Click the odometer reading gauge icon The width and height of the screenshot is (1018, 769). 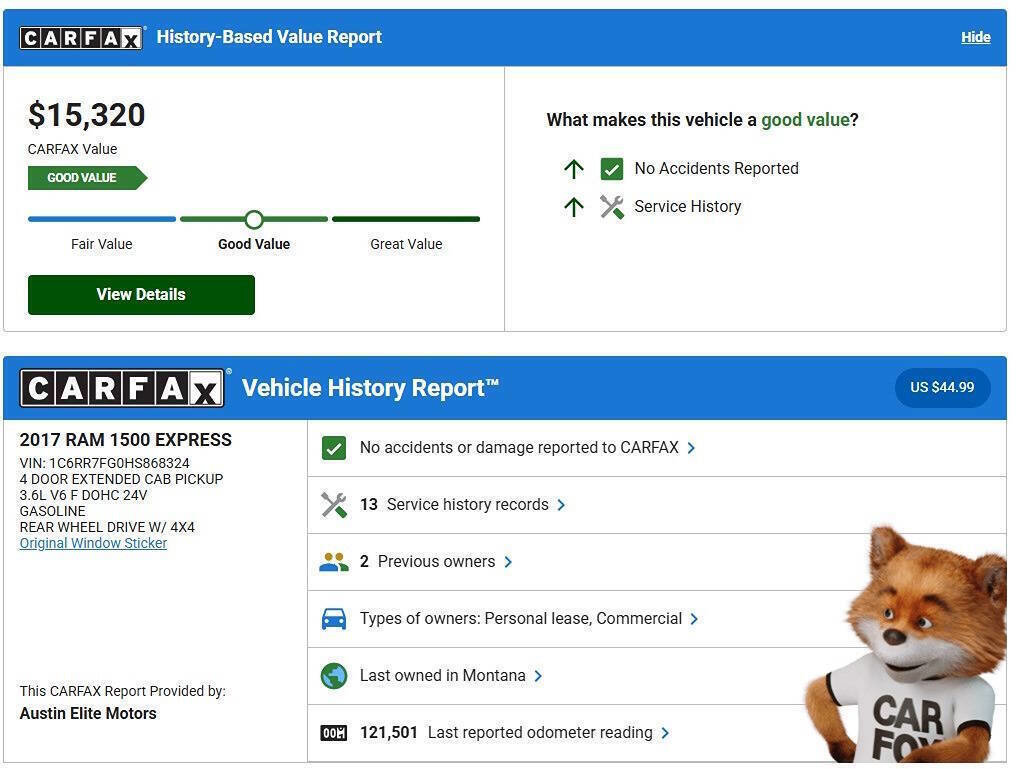[334, 732]
